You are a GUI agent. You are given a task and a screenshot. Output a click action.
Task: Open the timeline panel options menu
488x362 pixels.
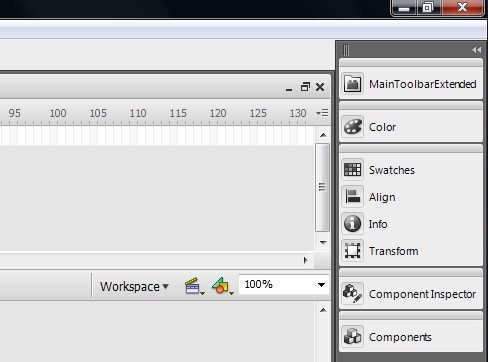click(x=322, y=113)
